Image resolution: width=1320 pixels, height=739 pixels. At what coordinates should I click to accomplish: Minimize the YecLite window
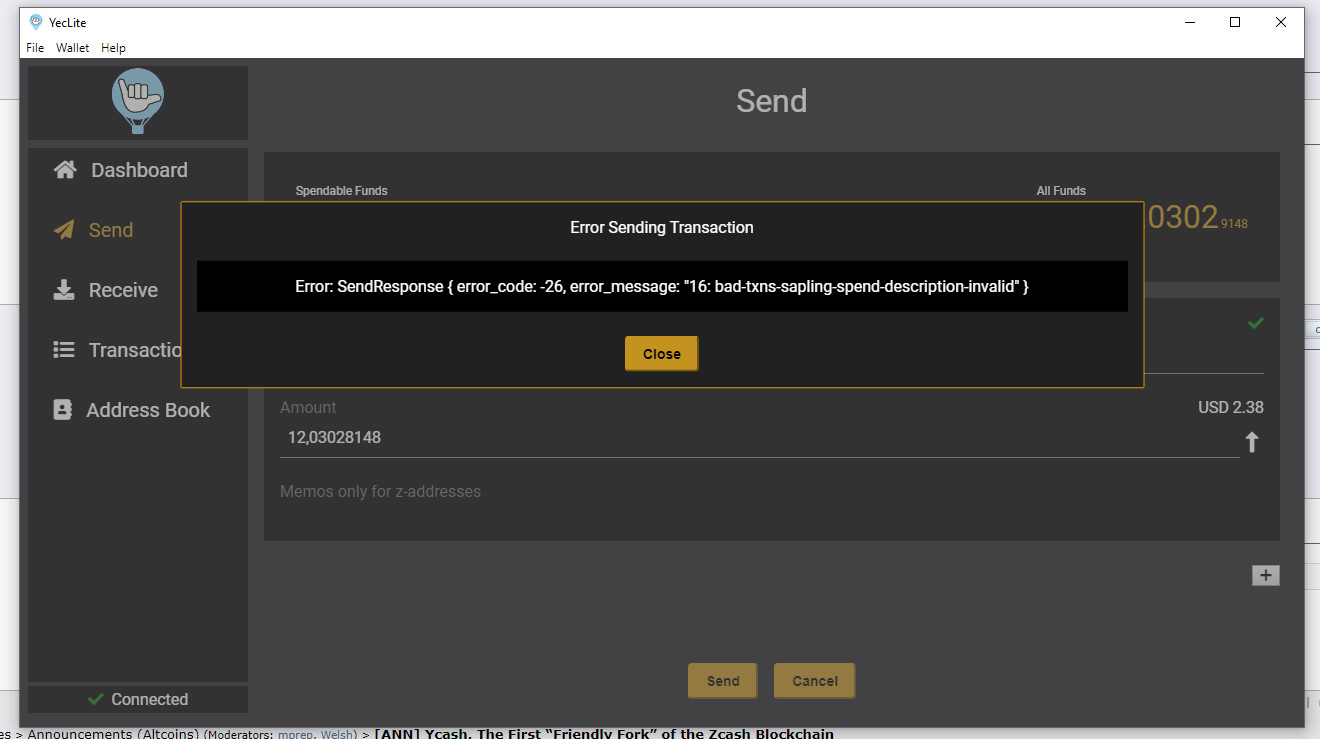[1190, 22]
